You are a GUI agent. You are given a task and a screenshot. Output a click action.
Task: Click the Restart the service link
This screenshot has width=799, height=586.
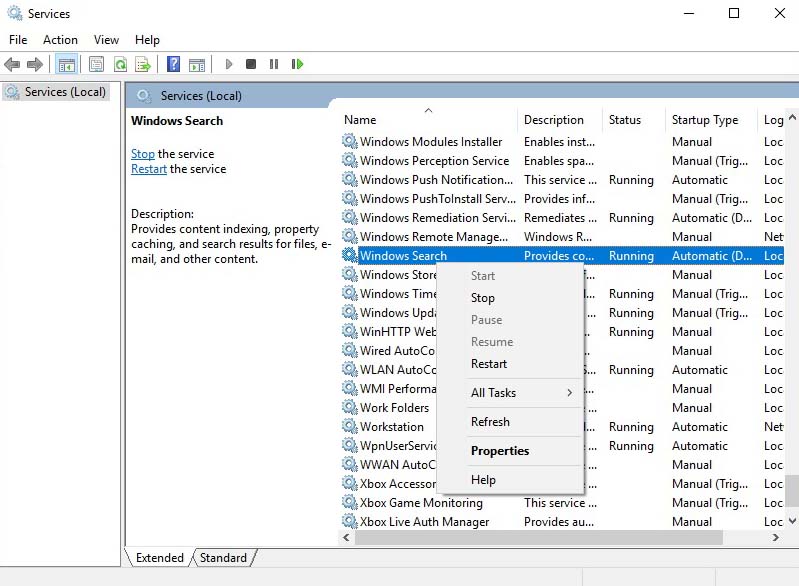149,169
